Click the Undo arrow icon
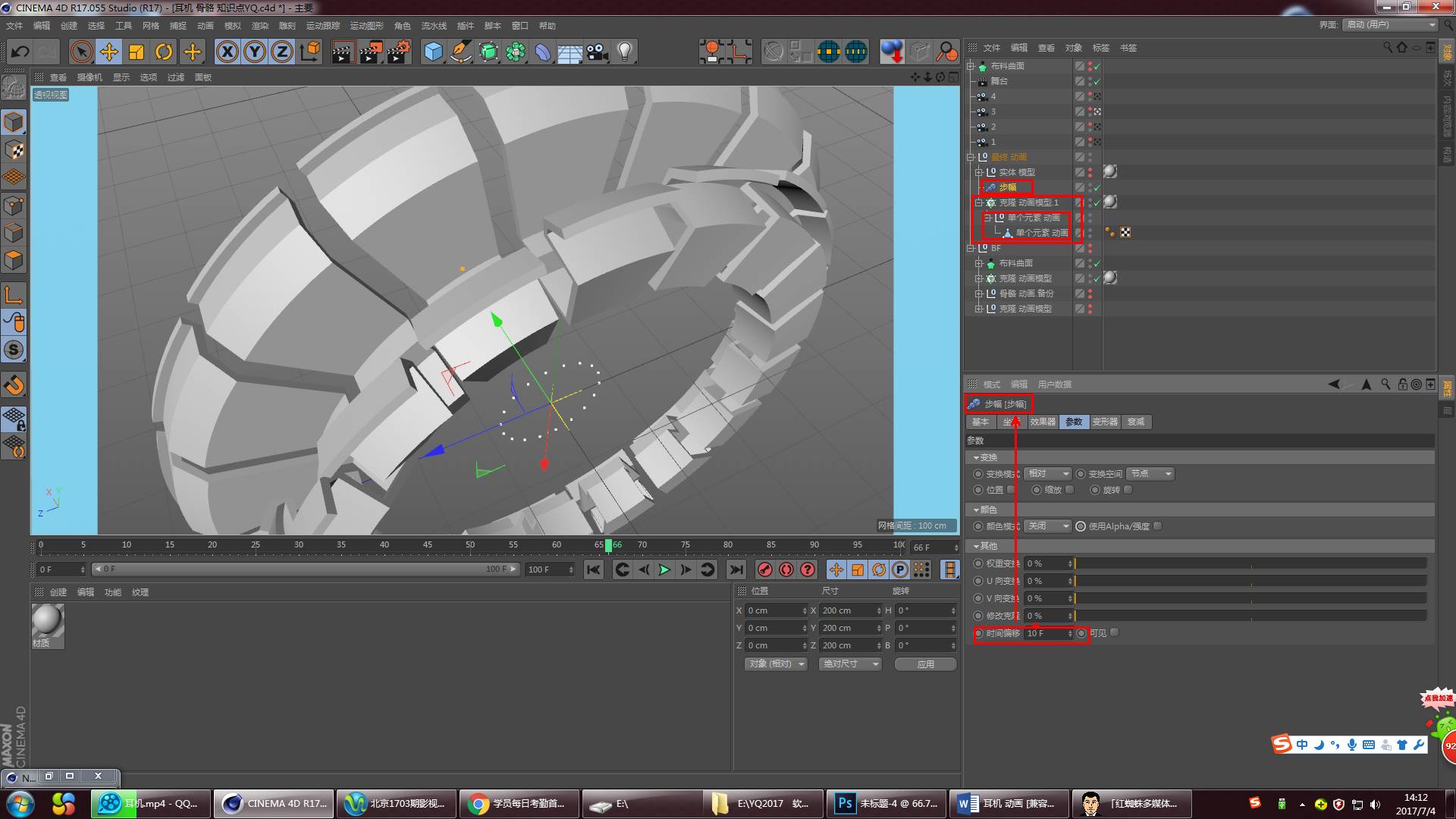 click(20, 52)
